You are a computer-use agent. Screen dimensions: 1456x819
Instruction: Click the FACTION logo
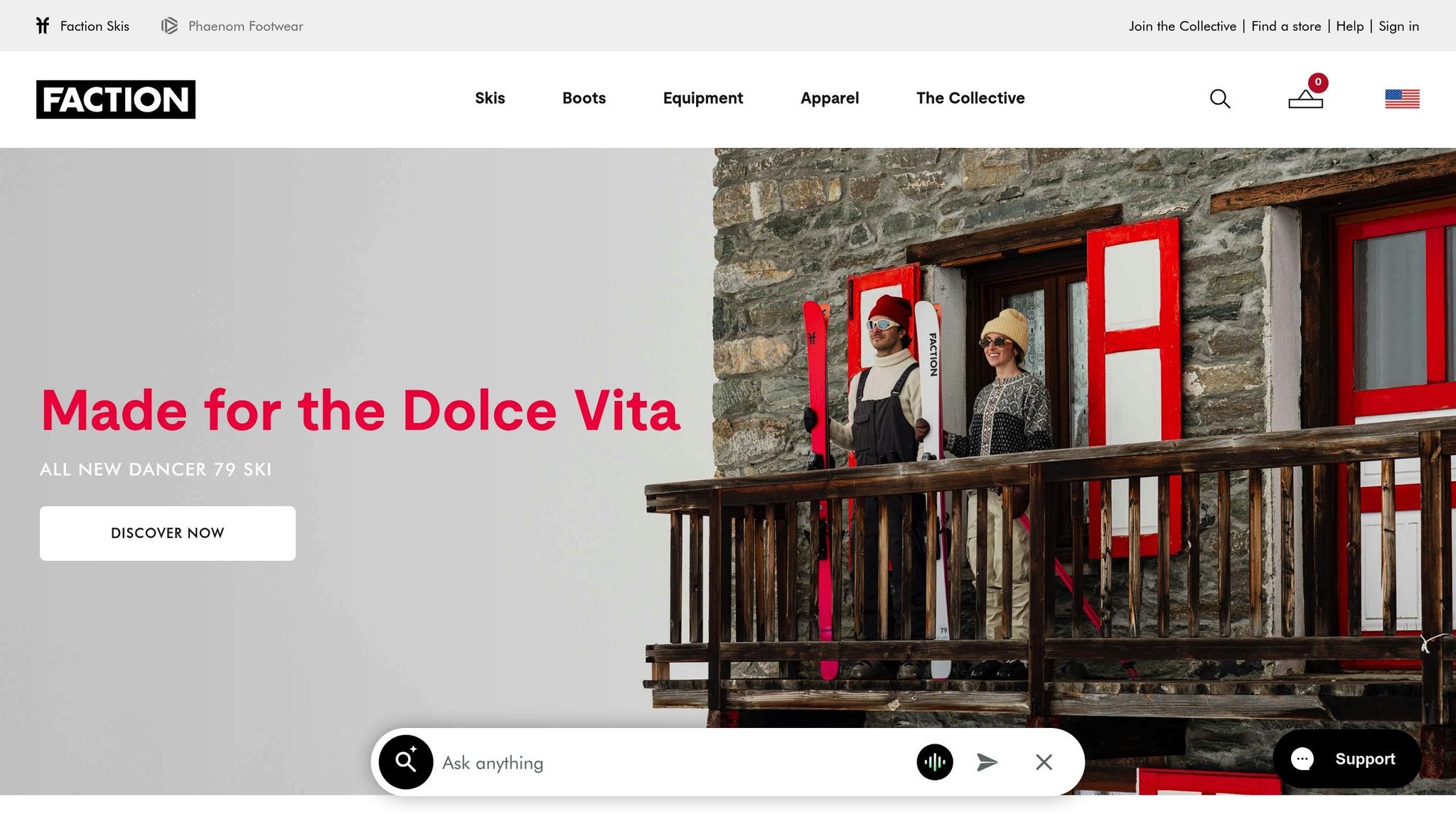(x=116, y=100)
